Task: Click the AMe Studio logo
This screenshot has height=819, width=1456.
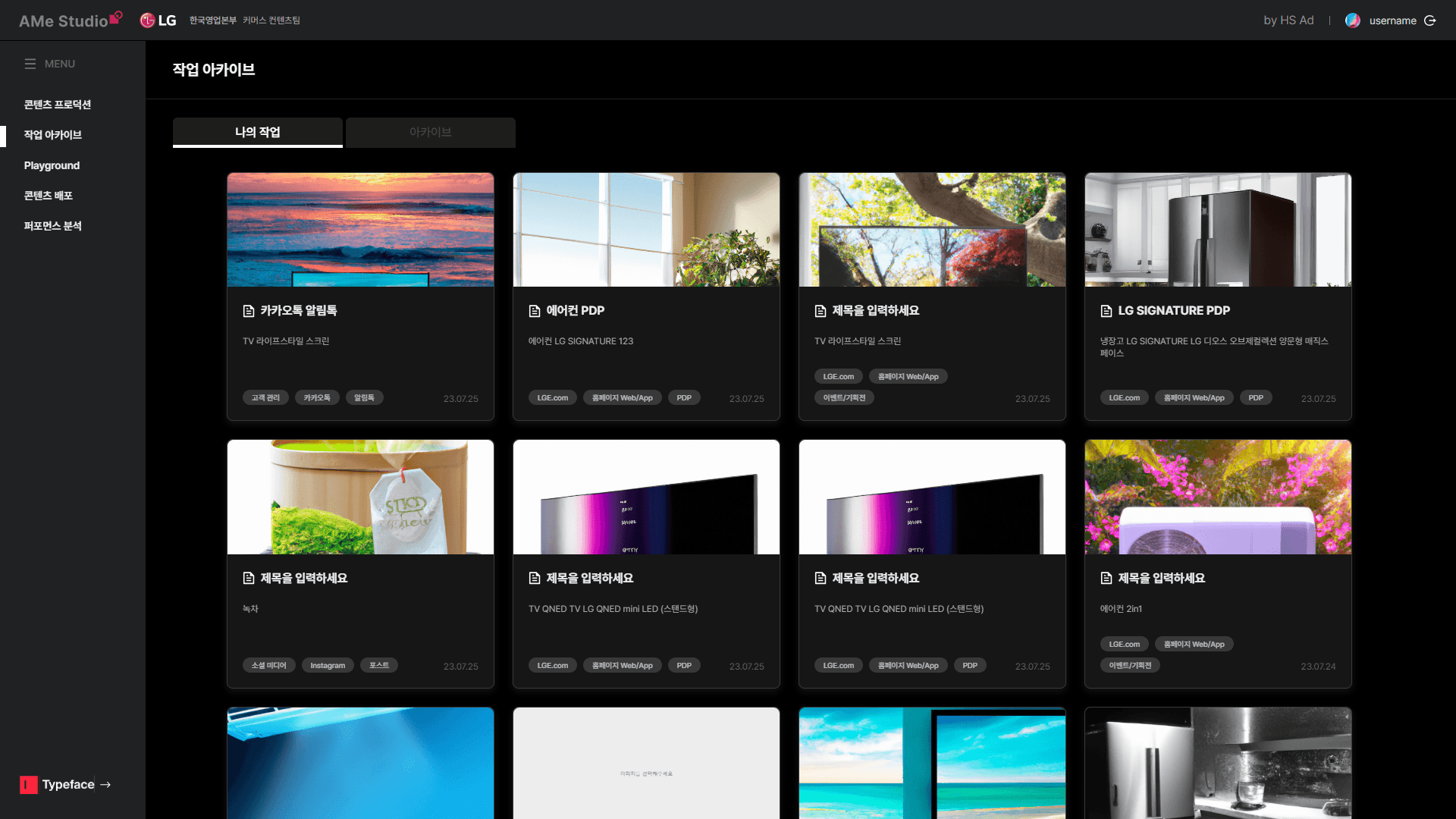Action: click(69, 20)
